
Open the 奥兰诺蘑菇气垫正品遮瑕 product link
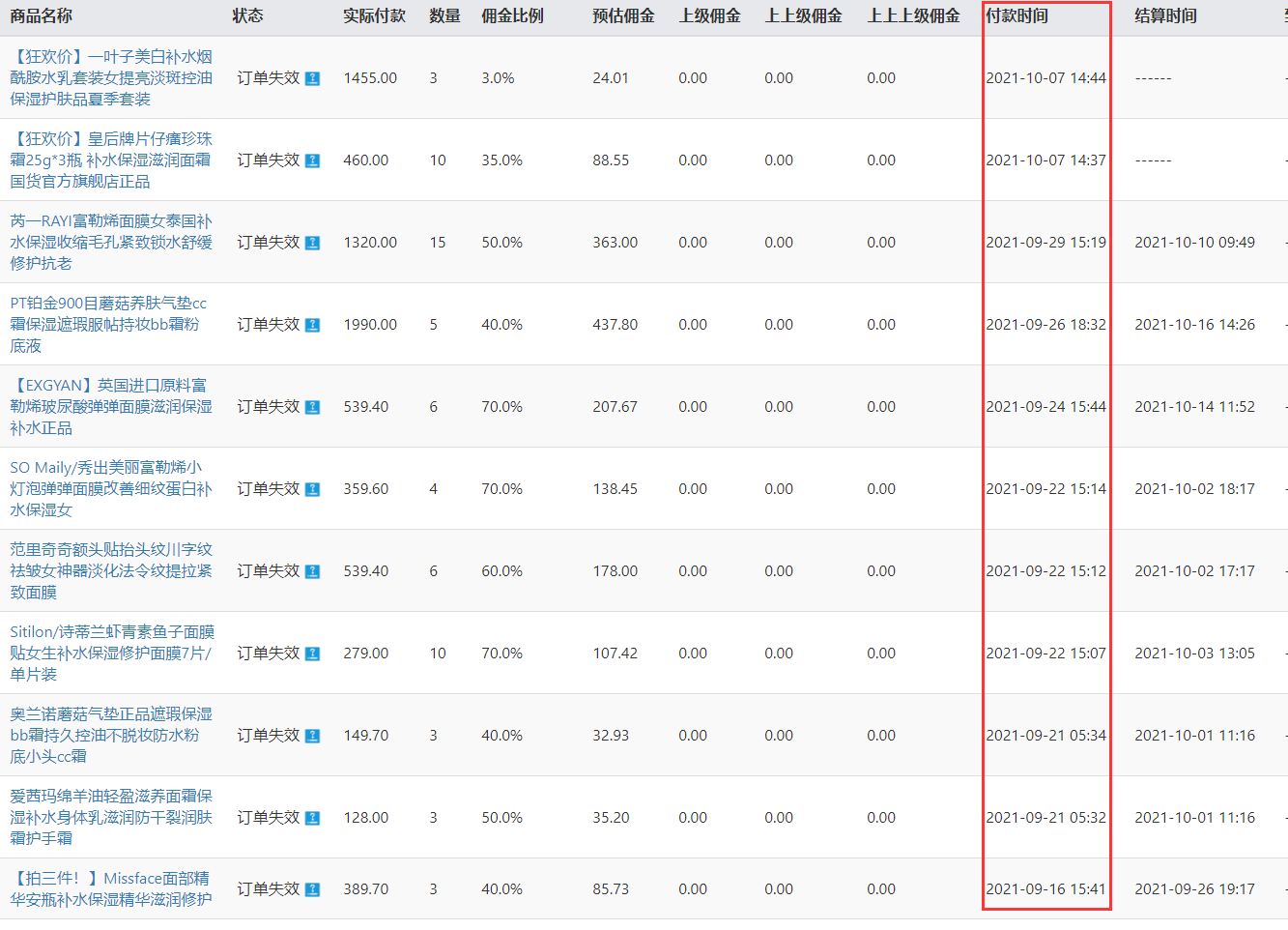111,736
